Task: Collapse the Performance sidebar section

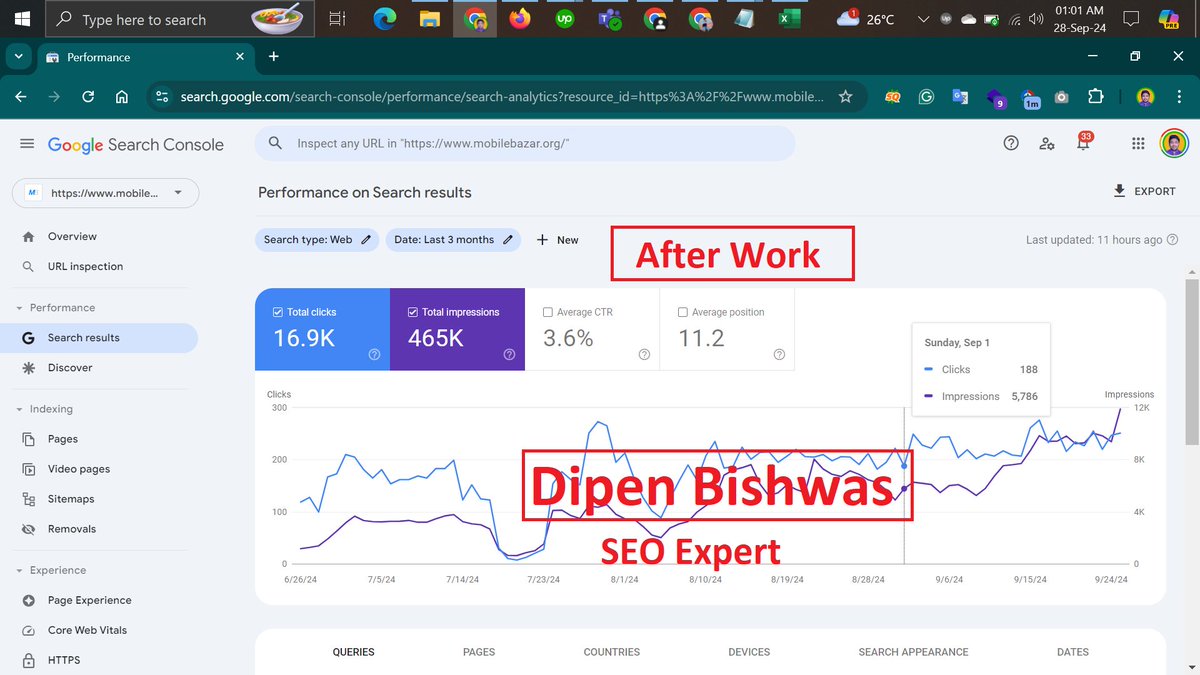Action: coord(20,308)
